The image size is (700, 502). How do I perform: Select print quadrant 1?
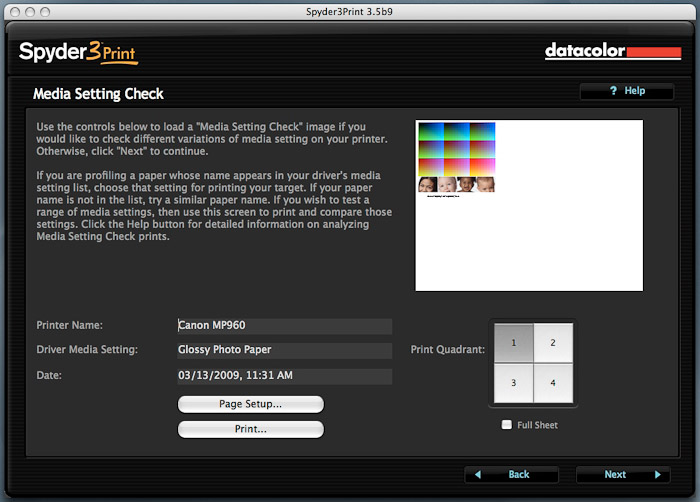pyautogui.click(x=511, y=342)
